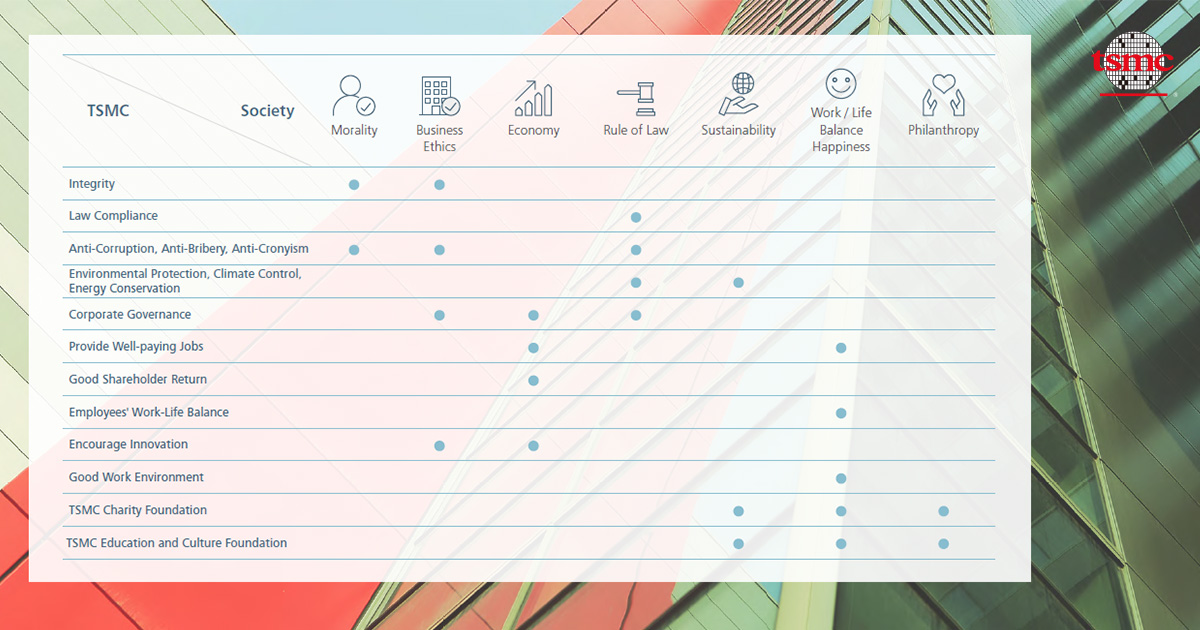Click the Charity Foundation dot under Philanthropy
The height and width of the screenshot is (630, 1200).
point(943,511)
